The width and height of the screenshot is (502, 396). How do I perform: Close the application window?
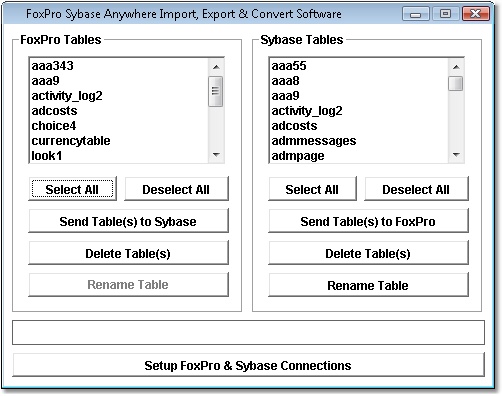(x=476, y=14)
